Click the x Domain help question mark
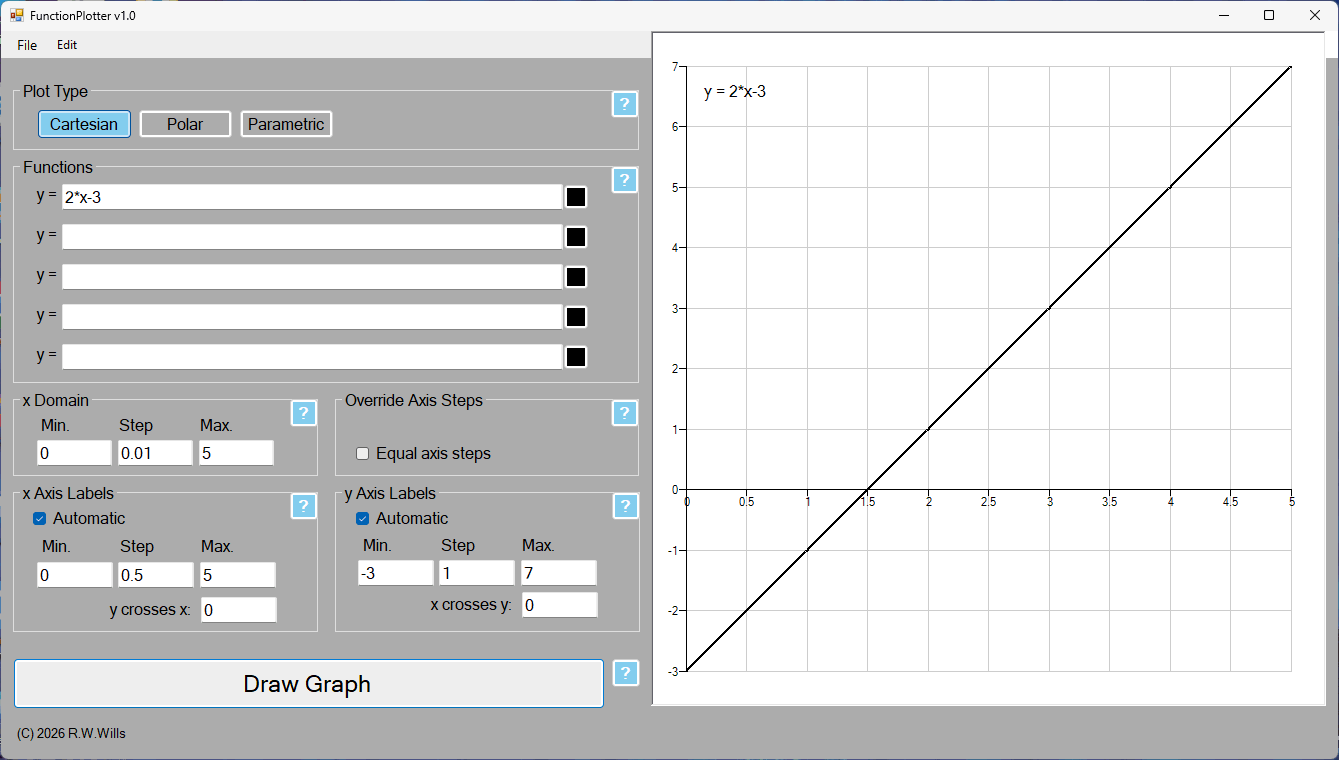Image resolution: width=1339 pixels, height=760 pixels. 304,413
